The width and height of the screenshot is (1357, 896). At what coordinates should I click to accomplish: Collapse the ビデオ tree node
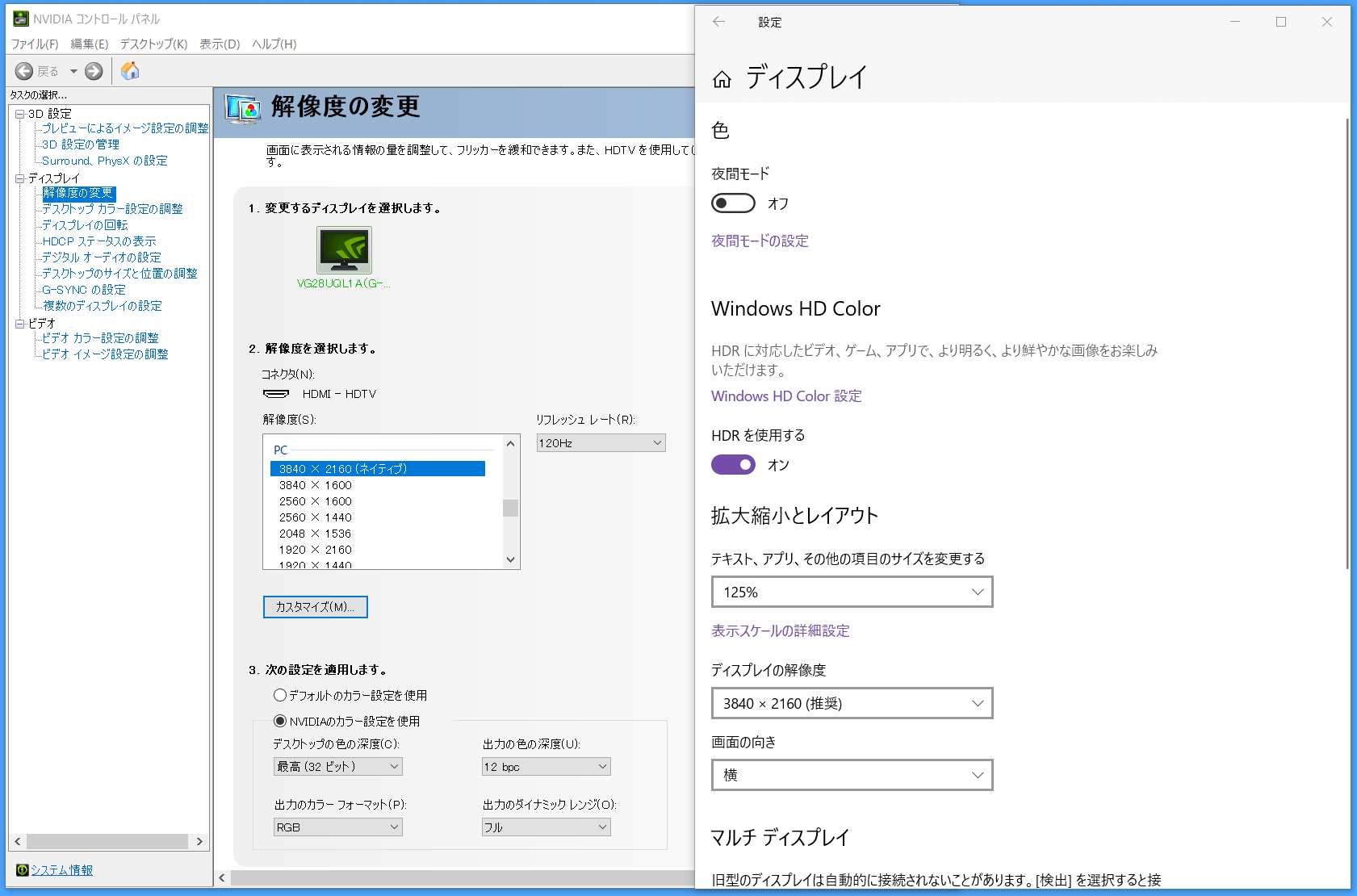[x=20, y=324]
